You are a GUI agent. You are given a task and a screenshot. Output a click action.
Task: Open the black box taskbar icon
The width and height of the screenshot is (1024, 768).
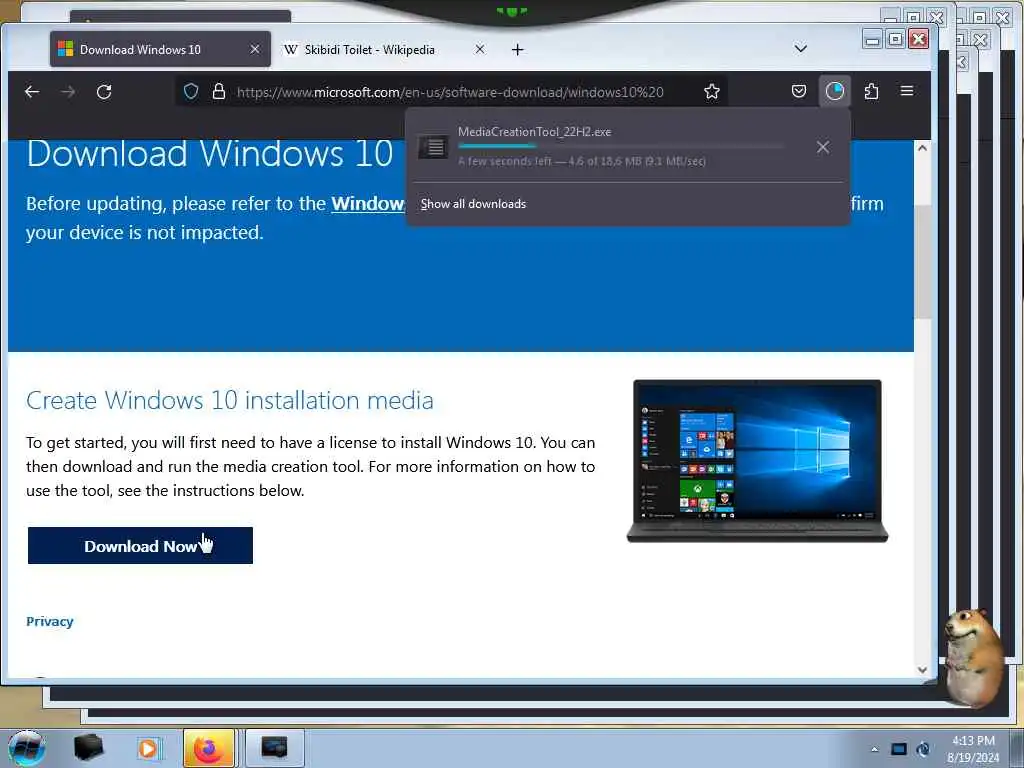point(88,748)
